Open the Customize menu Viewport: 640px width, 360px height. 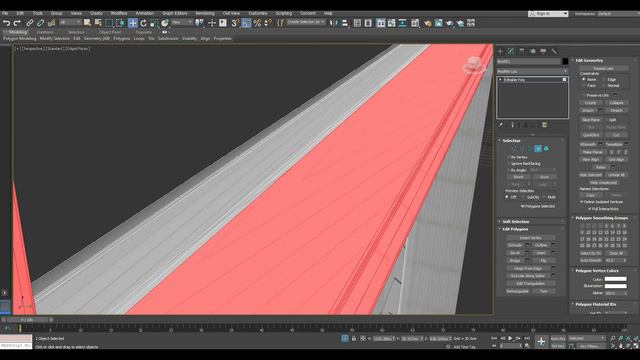(258, 13)
